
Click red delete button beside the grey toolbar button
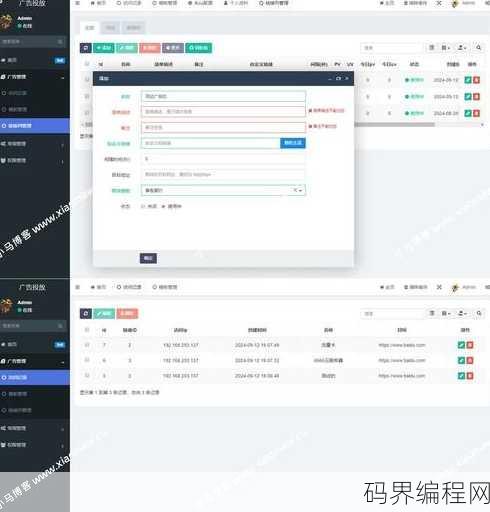point(150,48)
